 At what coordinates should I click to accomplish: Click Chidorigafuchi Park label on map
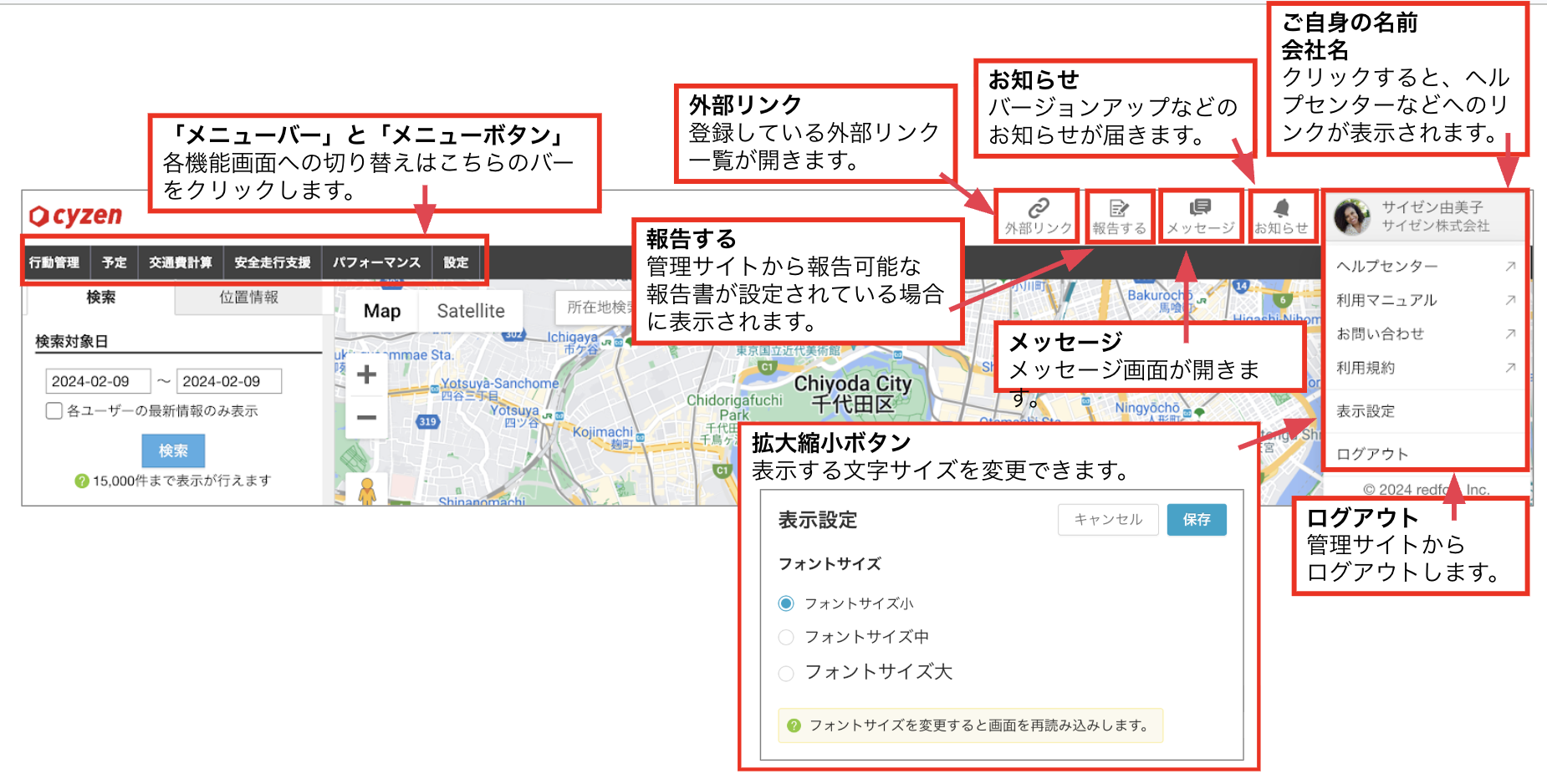(735, 407)
